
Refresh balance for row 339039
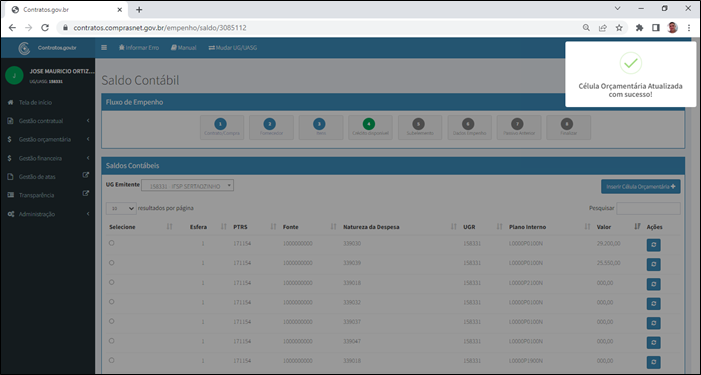pyautogui.click(x=654, y=265)
